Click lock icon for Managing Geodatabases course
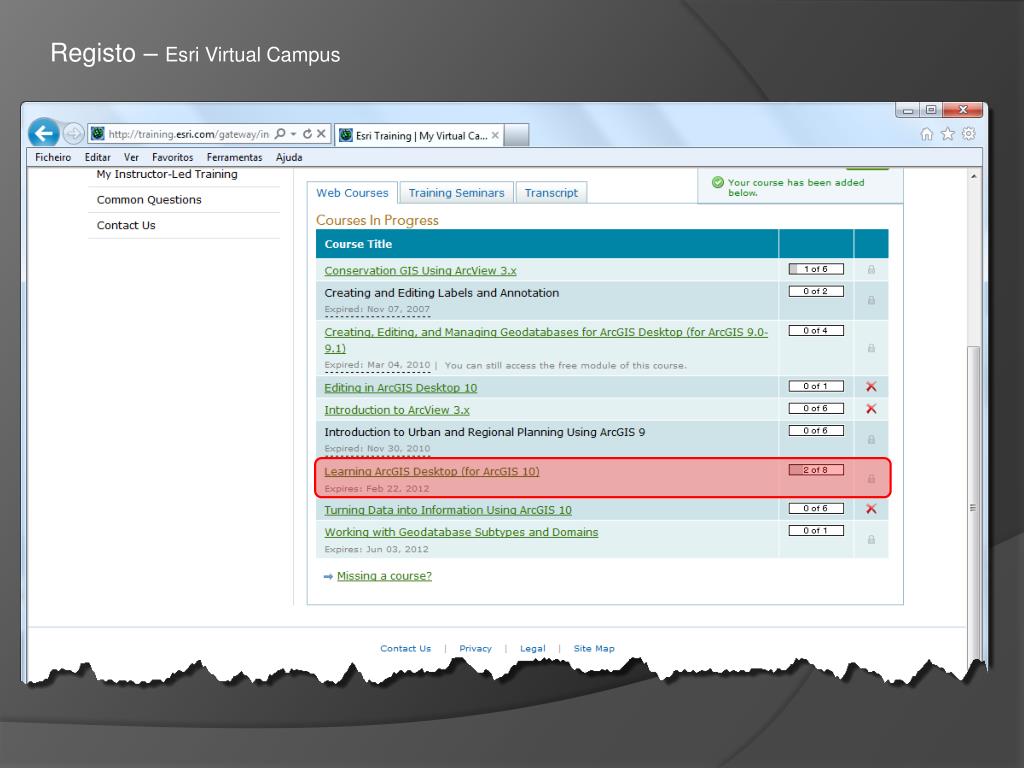Image resolution: width=1024 pixels, height=768 pixels. pyautogui.click(x=871, y=348)
